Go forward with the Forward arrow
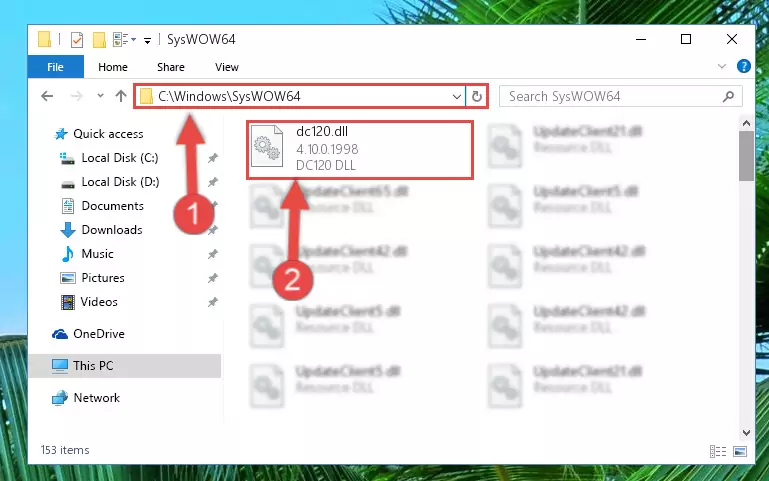Screen dimensions: 769x481 click(77, 96)
